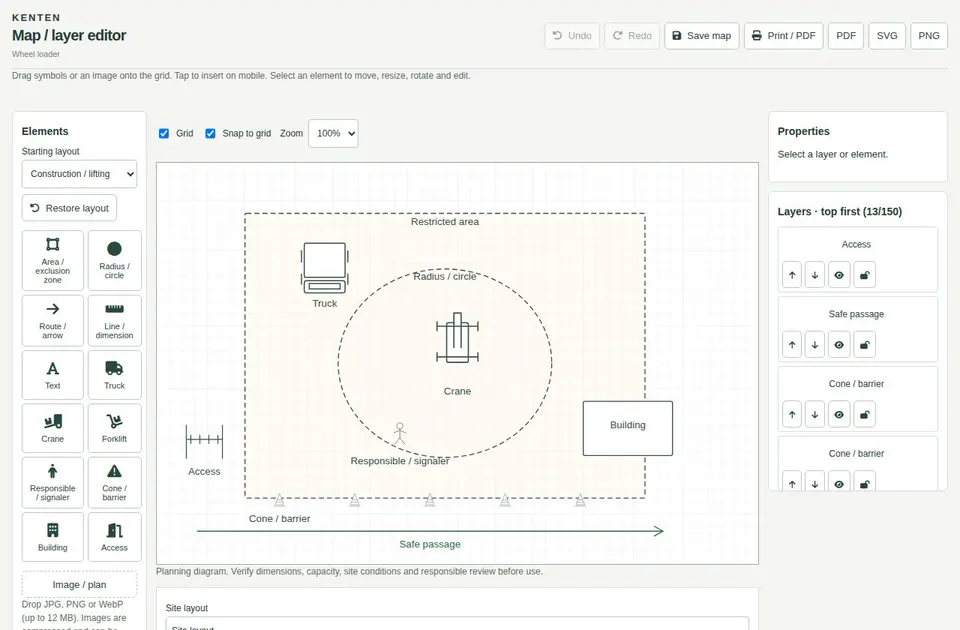Select the Building rectangle on the canvas

628,429
